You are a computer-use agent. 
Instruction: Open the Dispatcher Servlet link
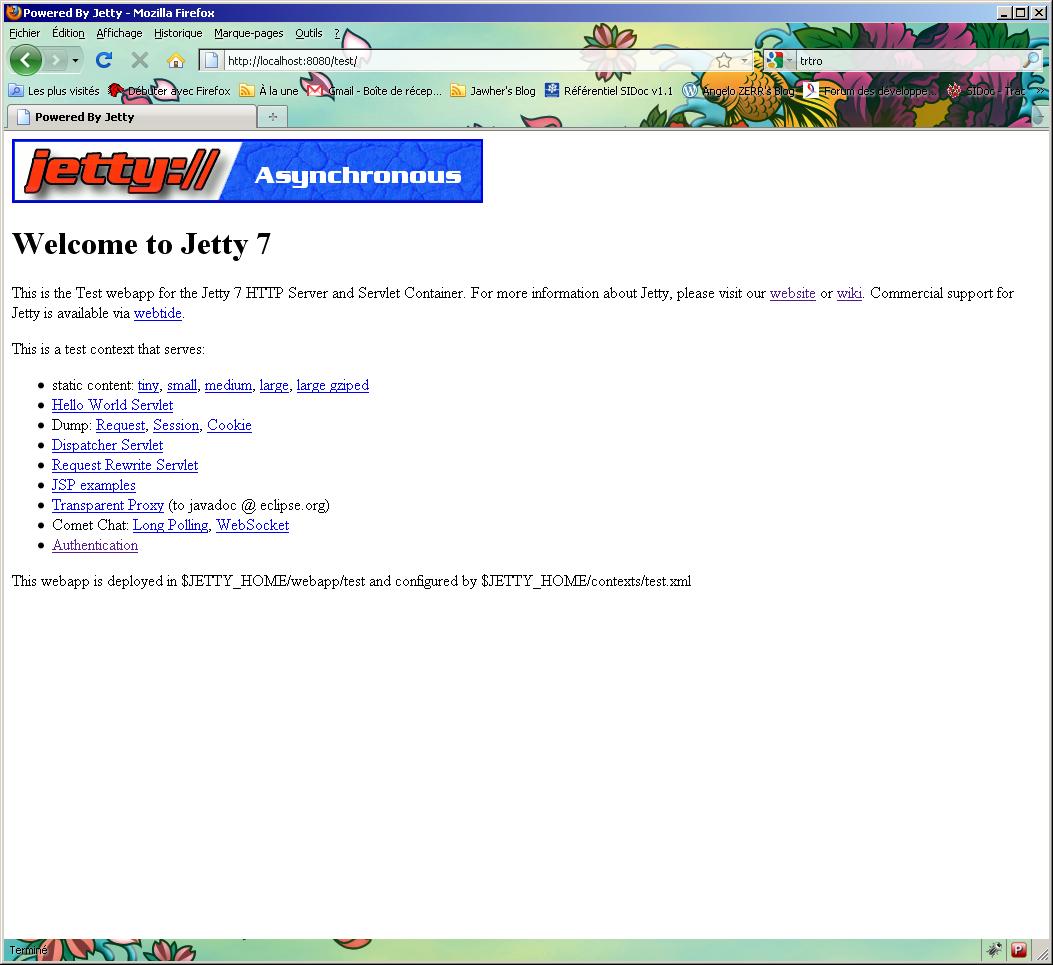(107, 445)
